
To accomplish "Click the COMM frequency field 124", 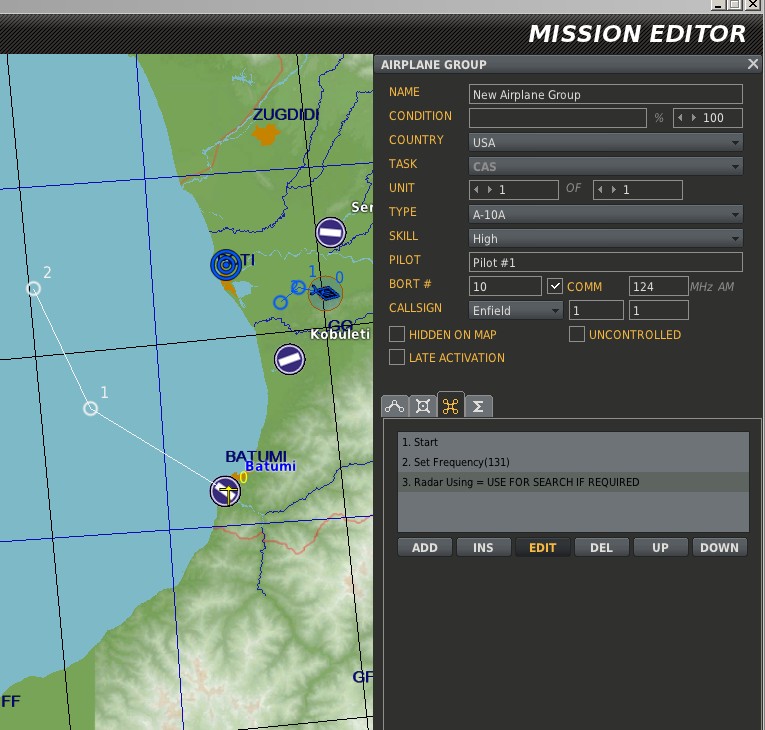I will [x=658, y=286].
